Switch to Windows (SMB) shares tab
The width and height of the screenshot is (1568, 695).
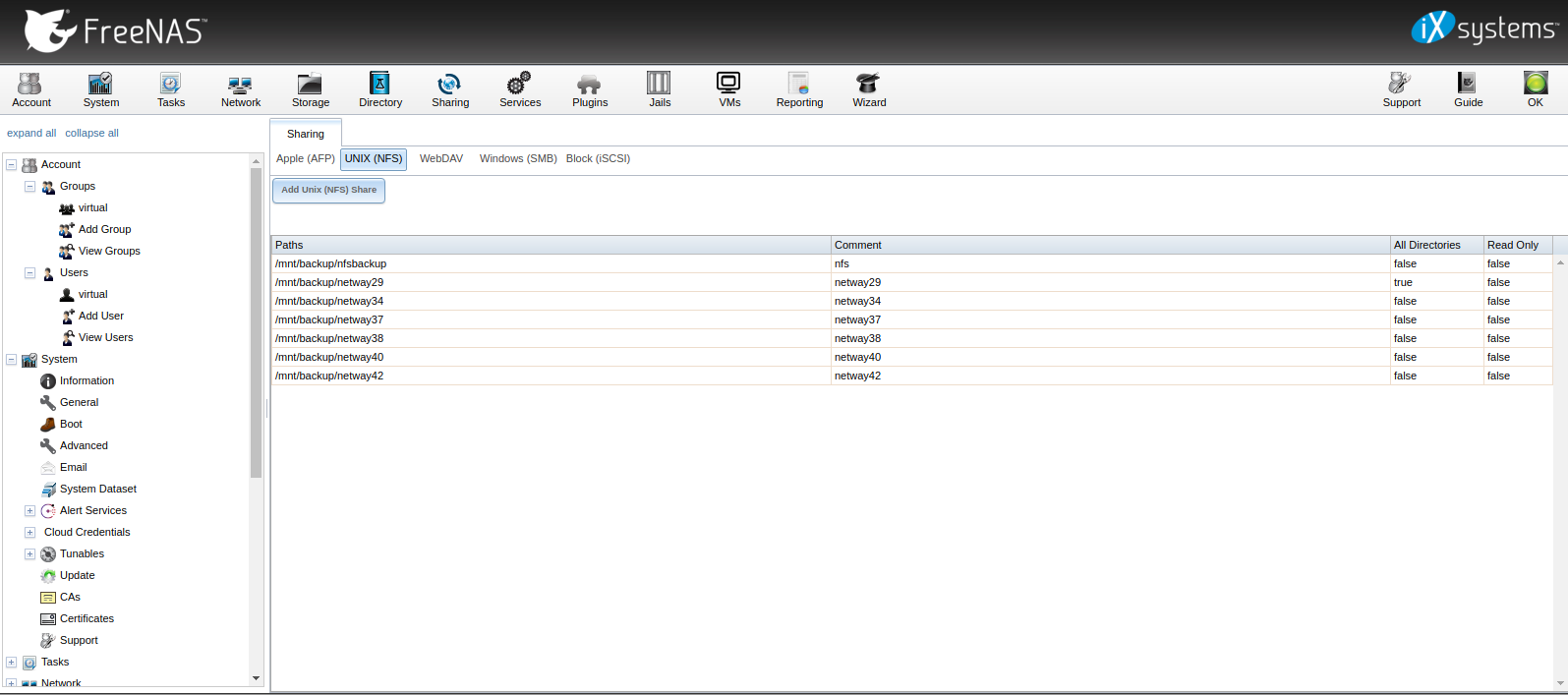pyautogui.click(x=518, y=159)
